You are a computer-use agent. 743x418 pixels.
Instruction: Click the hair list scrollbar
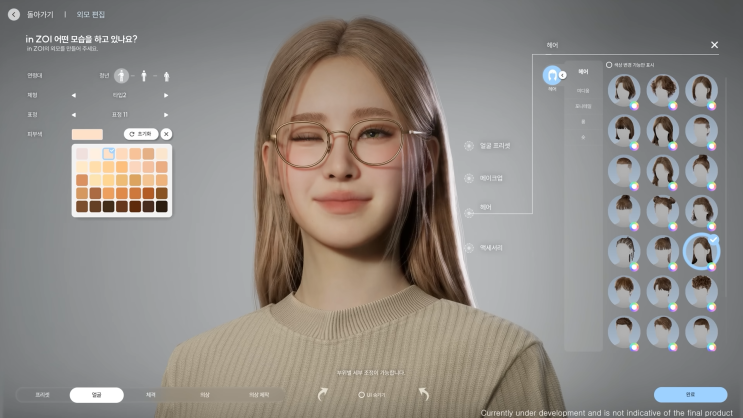pos(725,187)
